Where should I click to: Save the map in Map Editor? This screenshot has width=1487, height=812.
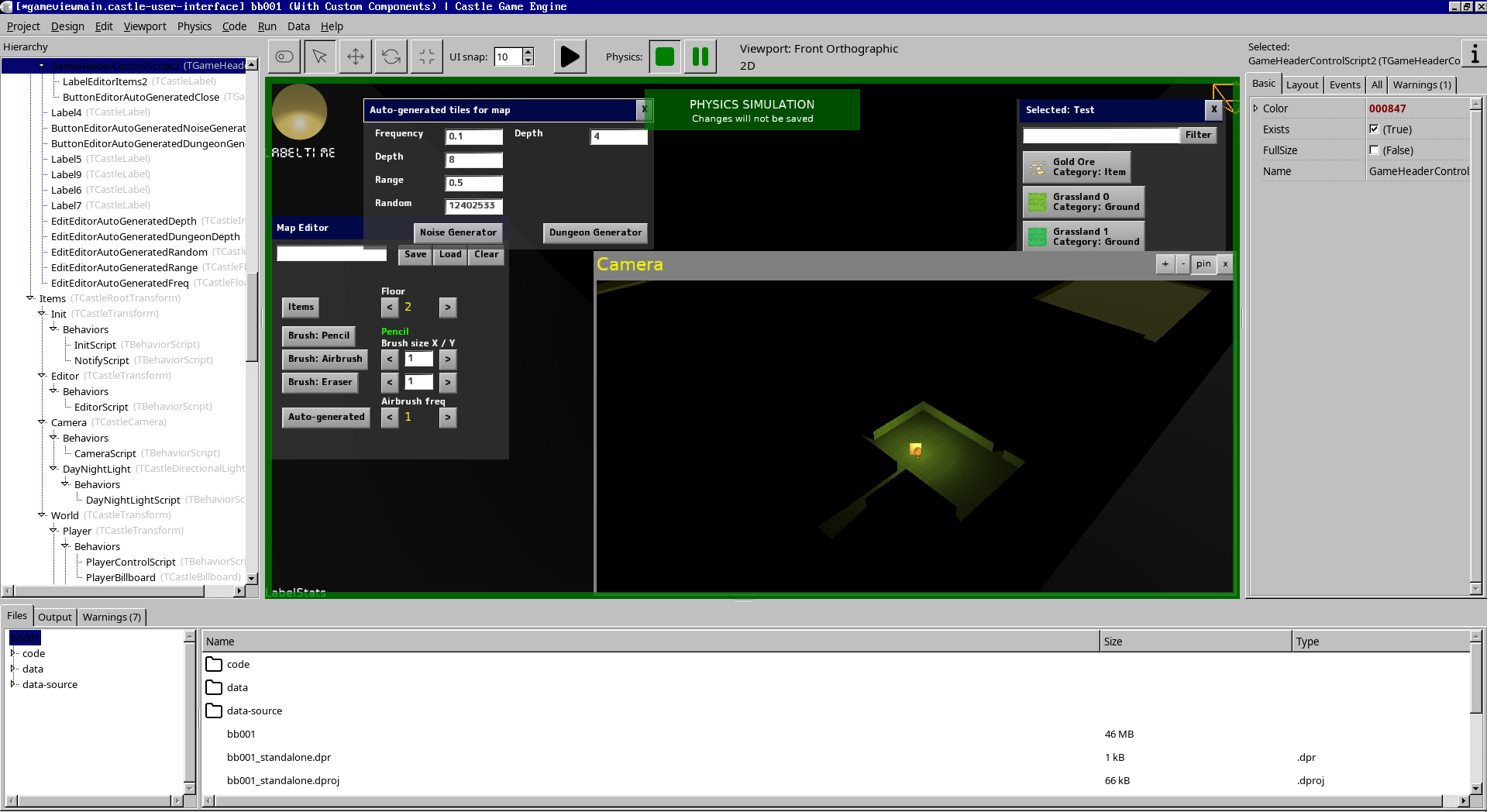coord(415,255)
